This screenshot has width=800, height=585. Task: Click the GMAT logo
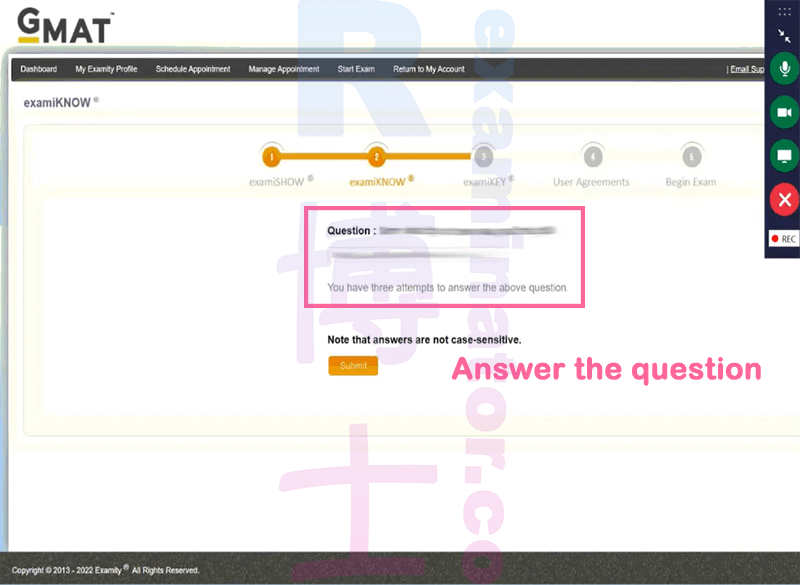(65, 26)
